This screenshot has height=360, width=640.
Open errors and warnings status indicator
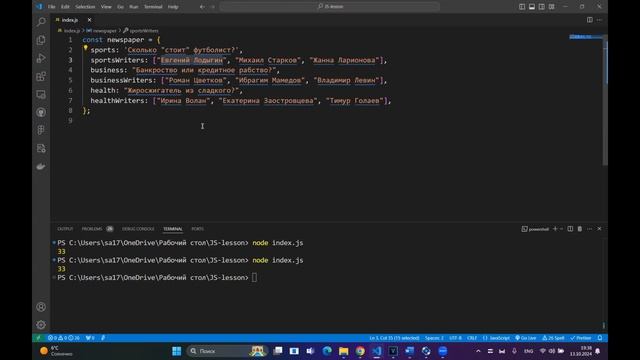[x=63, y=338]
